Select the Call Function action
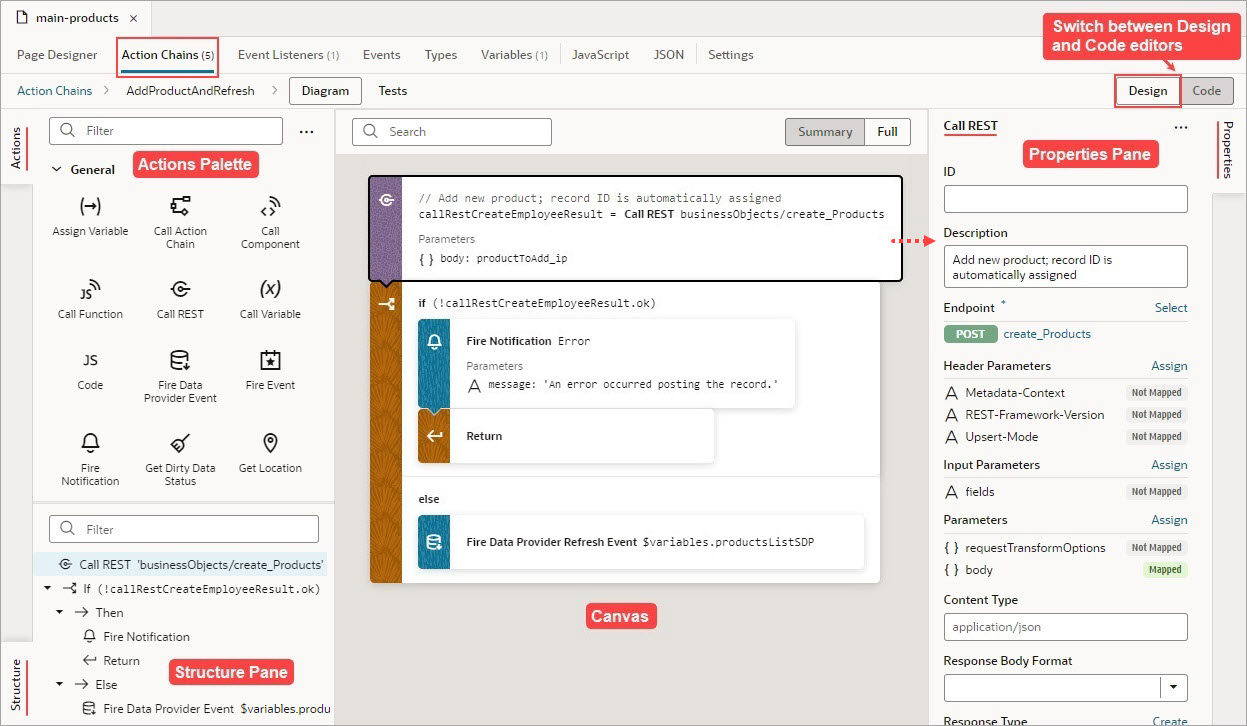 89,298
